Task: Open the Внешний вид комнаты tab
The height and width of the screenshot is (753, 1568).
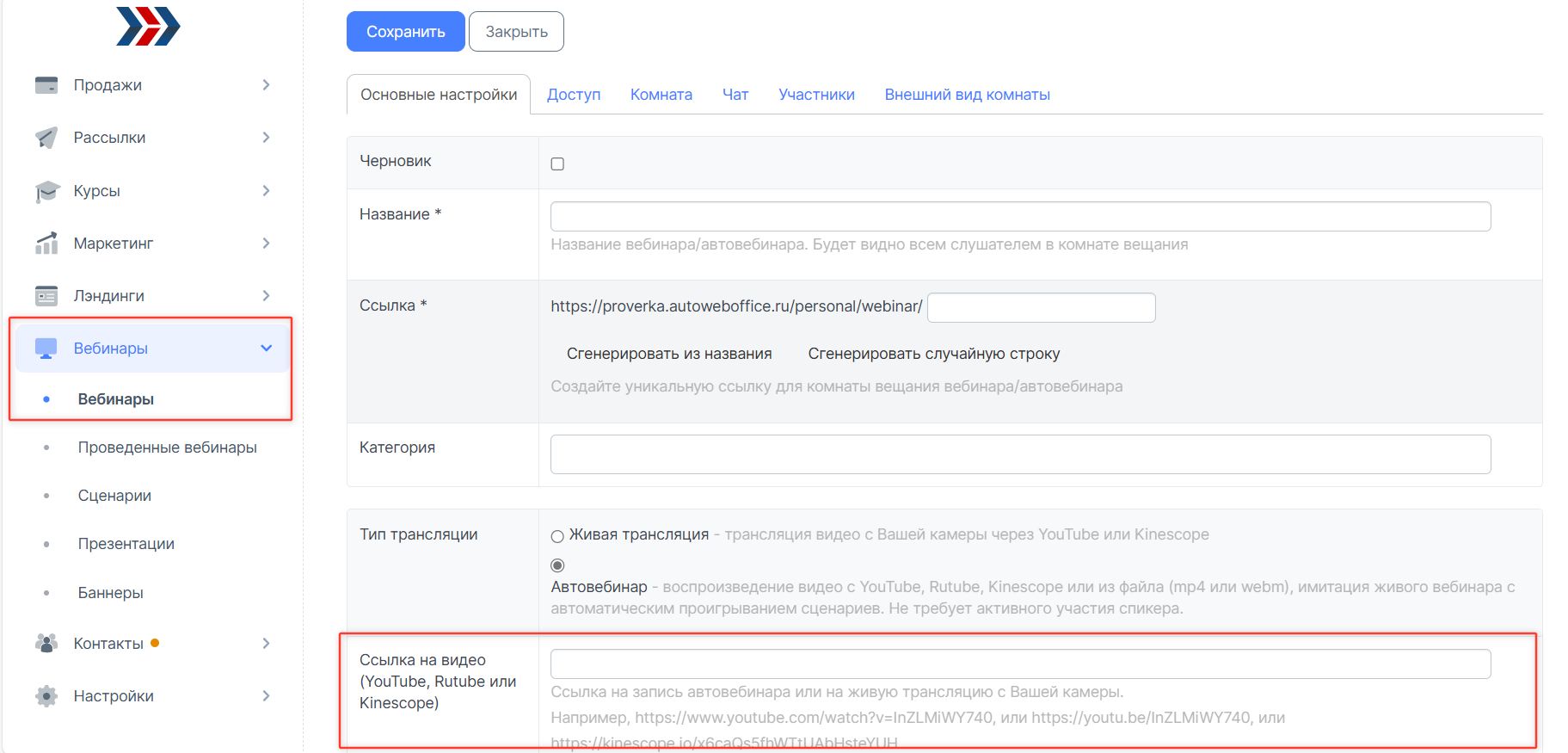Action: (x=967, y=95)
